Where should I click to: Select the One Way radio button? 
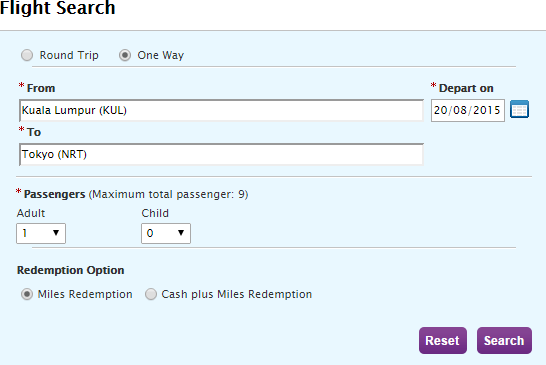(x=125, y=55)
